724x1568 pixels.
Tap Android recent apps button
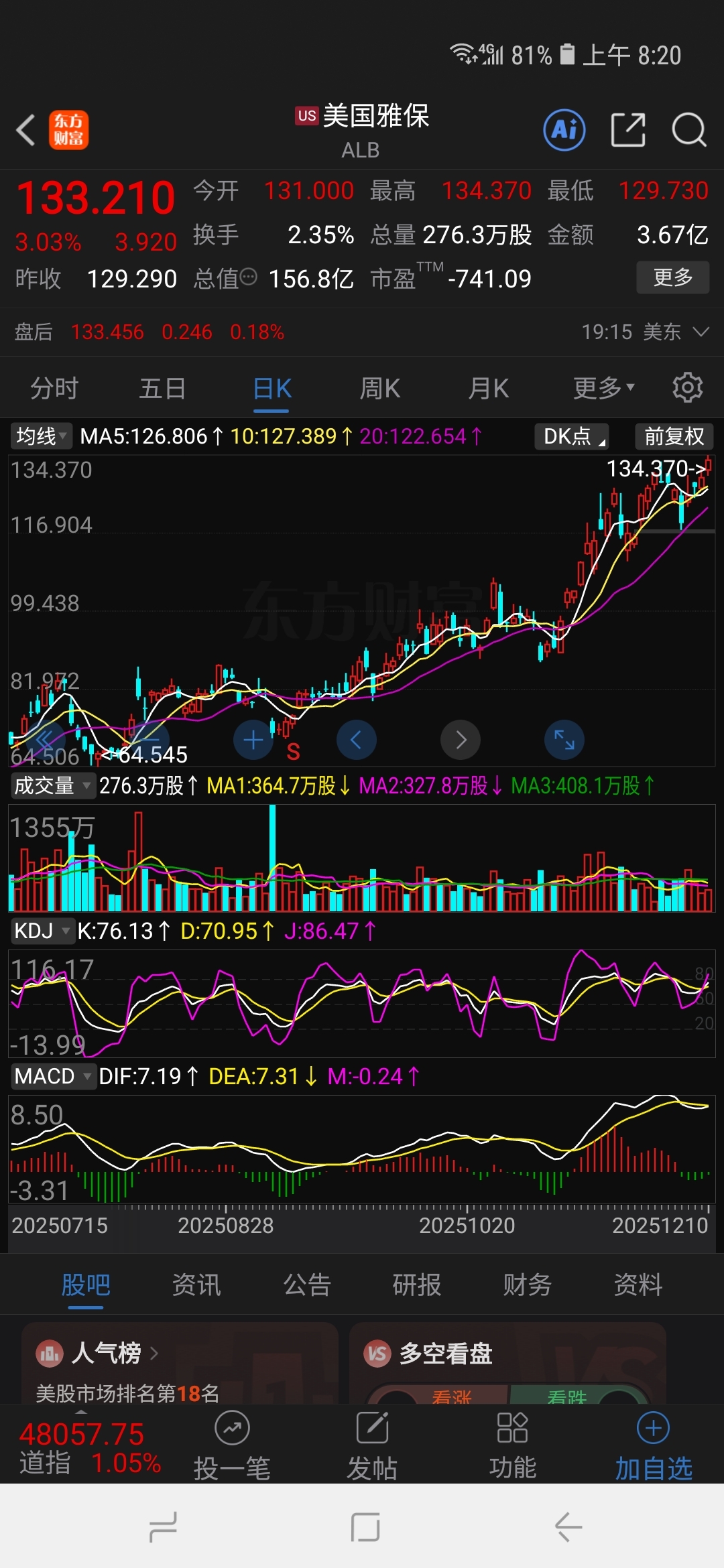[x=163, y=1527]
